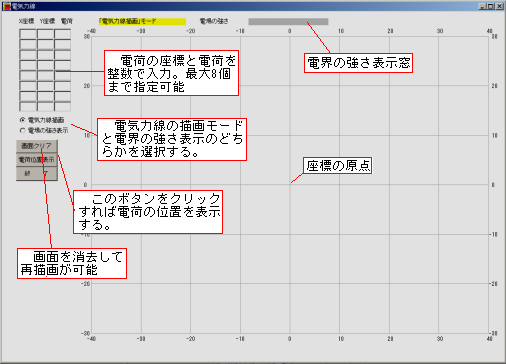Select the third-row 電荷 input box
Screen dimensions: 506x364
point(63,55)
